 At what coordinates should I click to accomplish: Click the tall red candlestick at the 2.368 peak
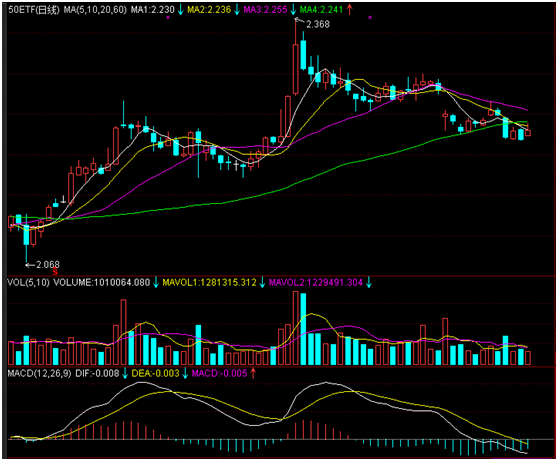[296, 68]
